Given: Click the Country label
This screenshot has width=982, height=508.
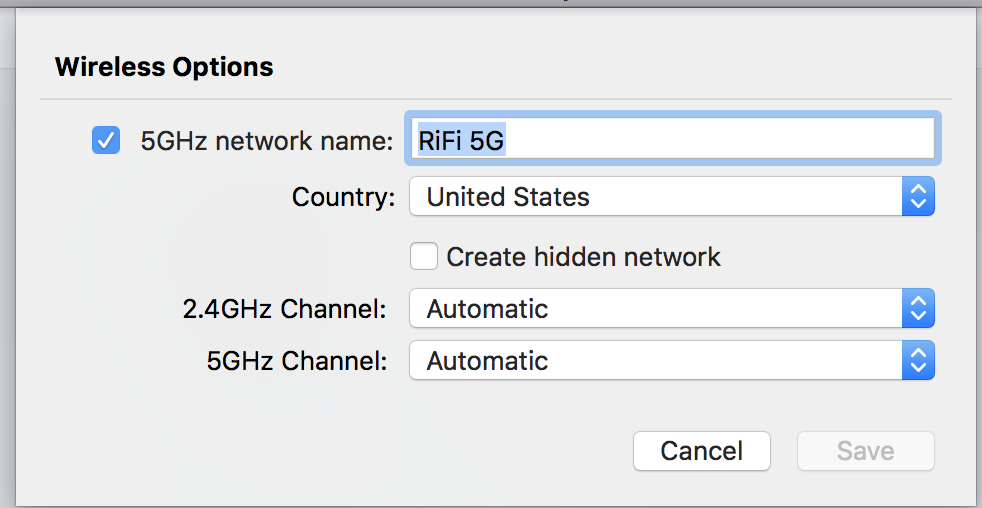Looking at the screenshot, I should (x=344, y=197).
